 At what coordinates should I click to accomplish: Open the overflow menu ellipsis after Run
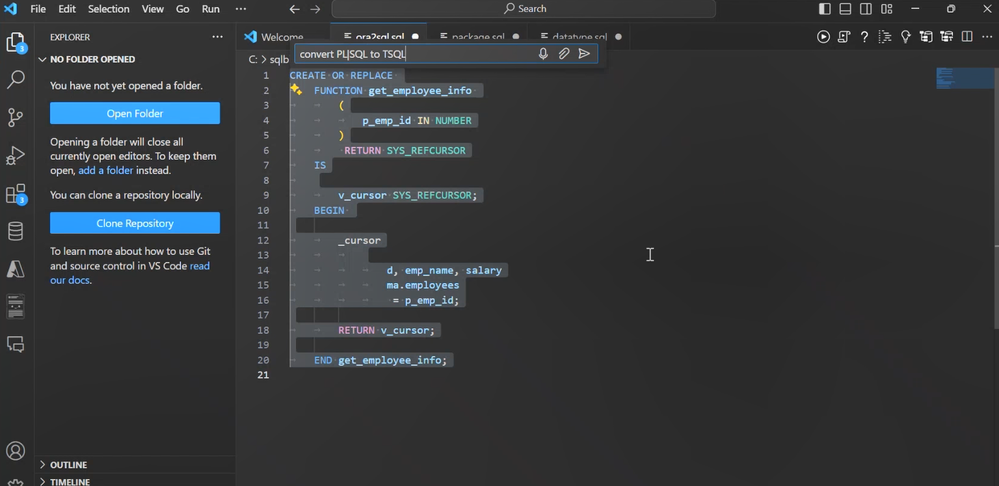240,9
